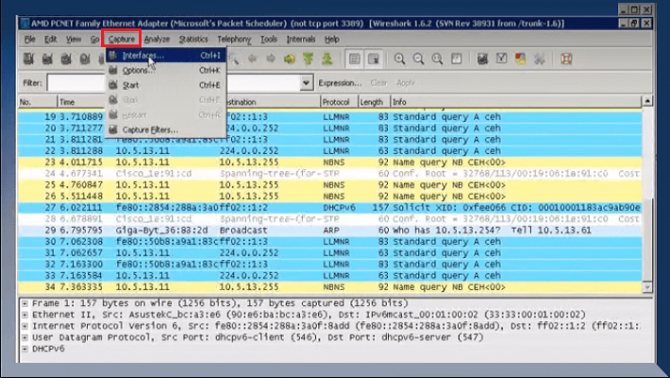The image size is (670, 378).
Task: Open the File menu
Action: click(30, 39)
